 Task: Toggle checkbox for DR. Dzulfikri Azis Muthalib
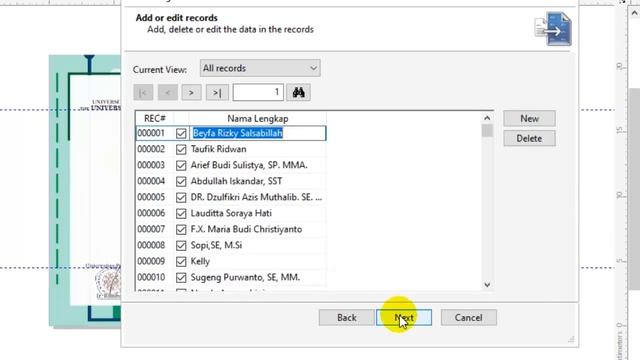(x=181, y=198)
